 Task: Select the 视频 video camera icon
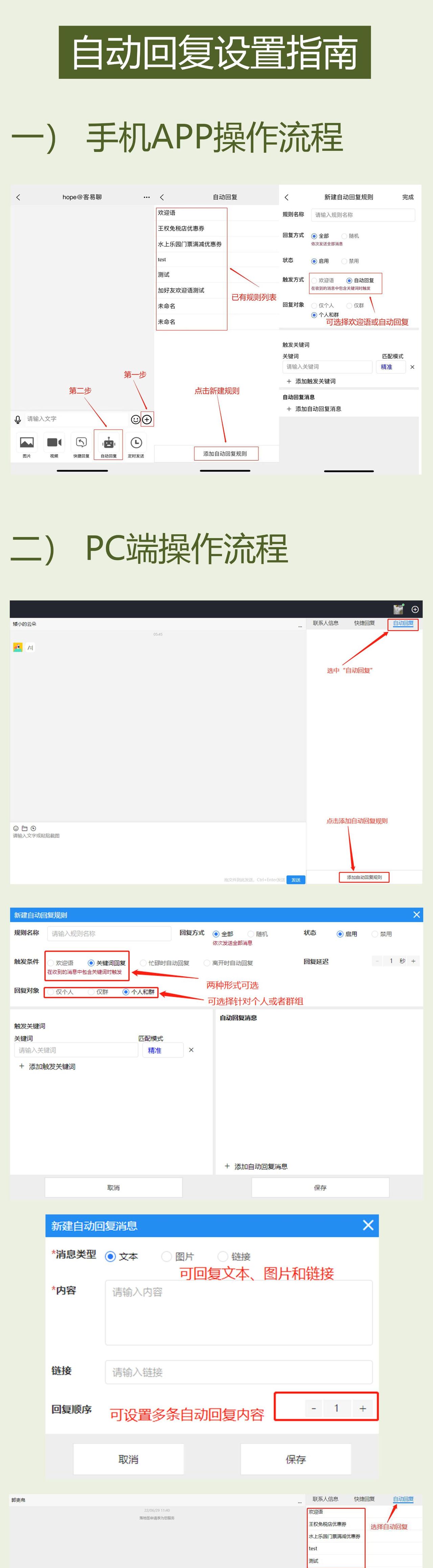tap(54, 442)
